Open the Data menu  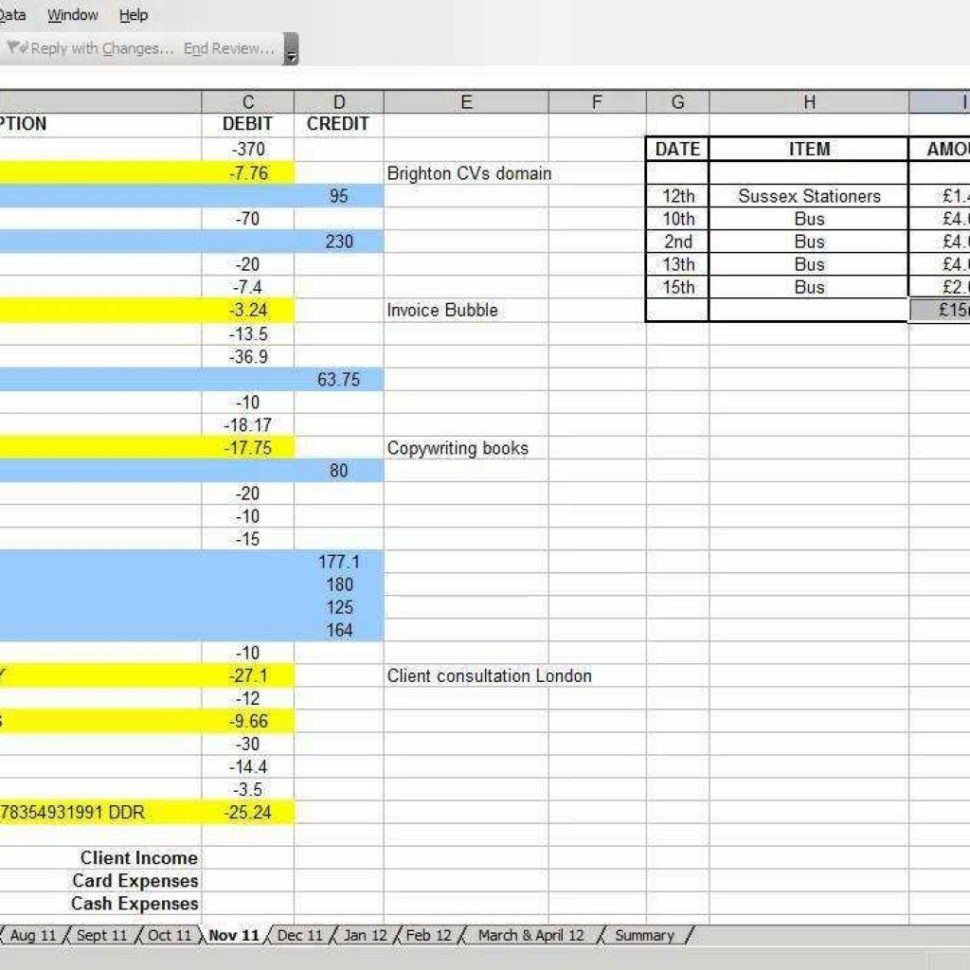click(x=14, y=14)
